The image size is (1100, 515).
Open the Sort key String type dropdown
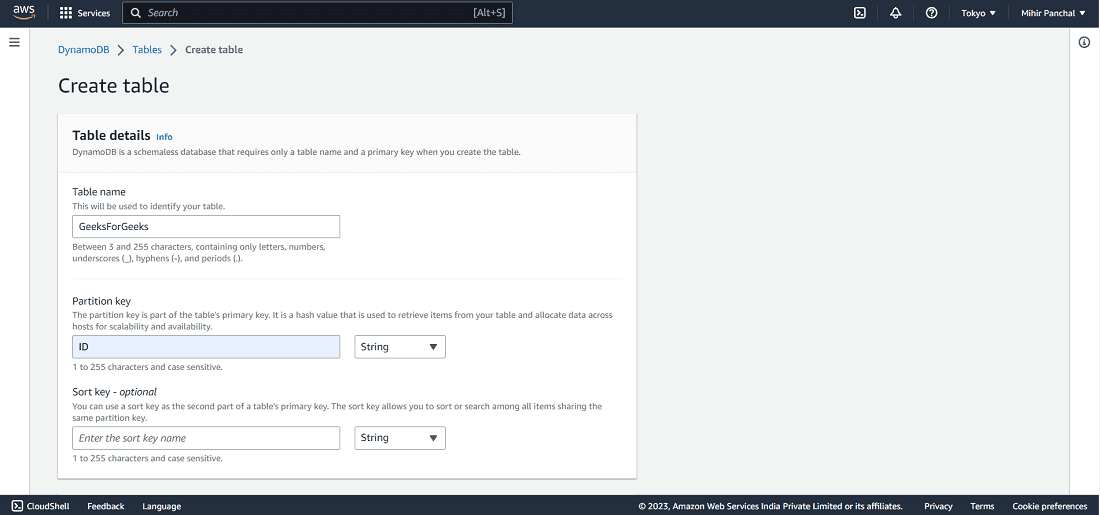tap(400, 438)
